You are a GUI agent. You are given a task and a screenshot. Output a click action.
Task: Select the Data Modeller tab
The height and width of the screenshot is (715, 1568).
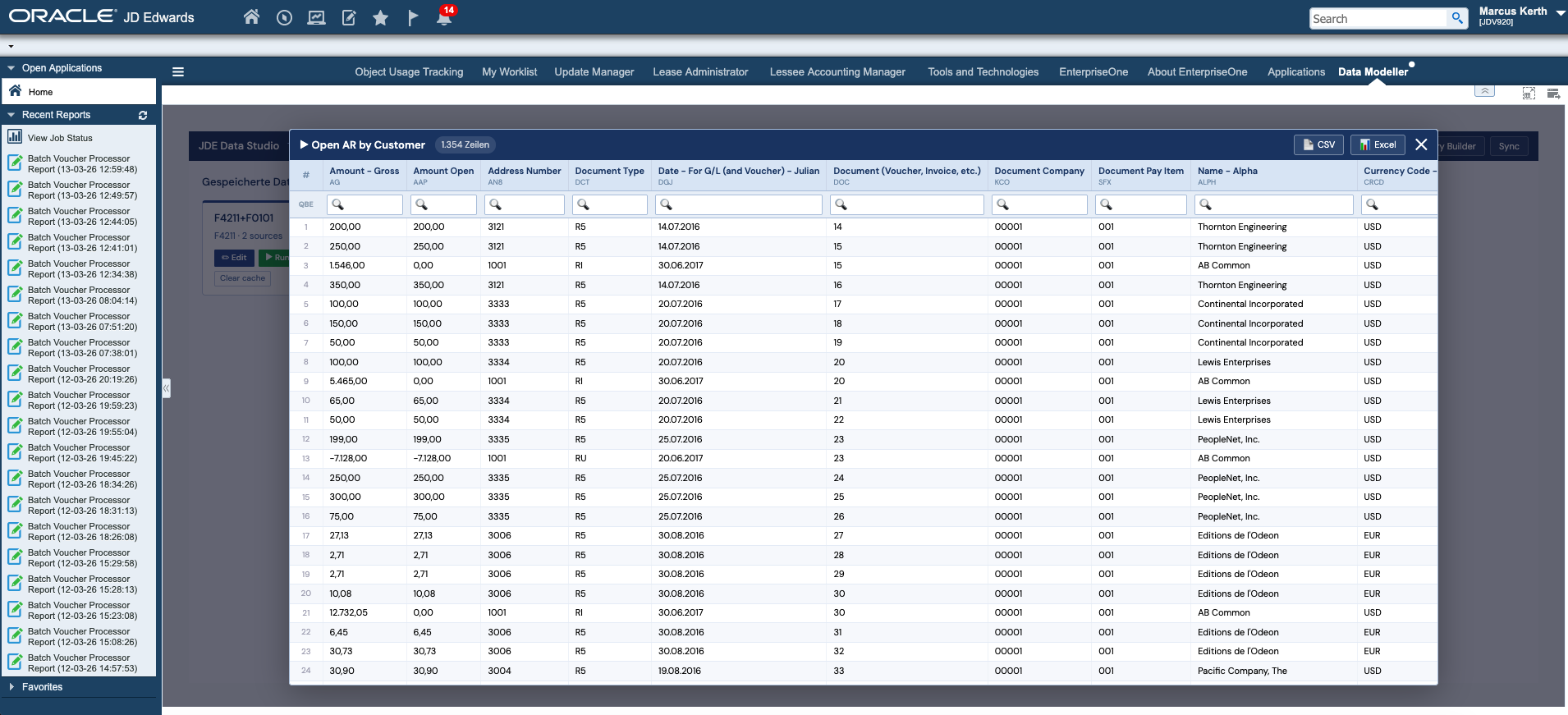(x=1373, y=72)
